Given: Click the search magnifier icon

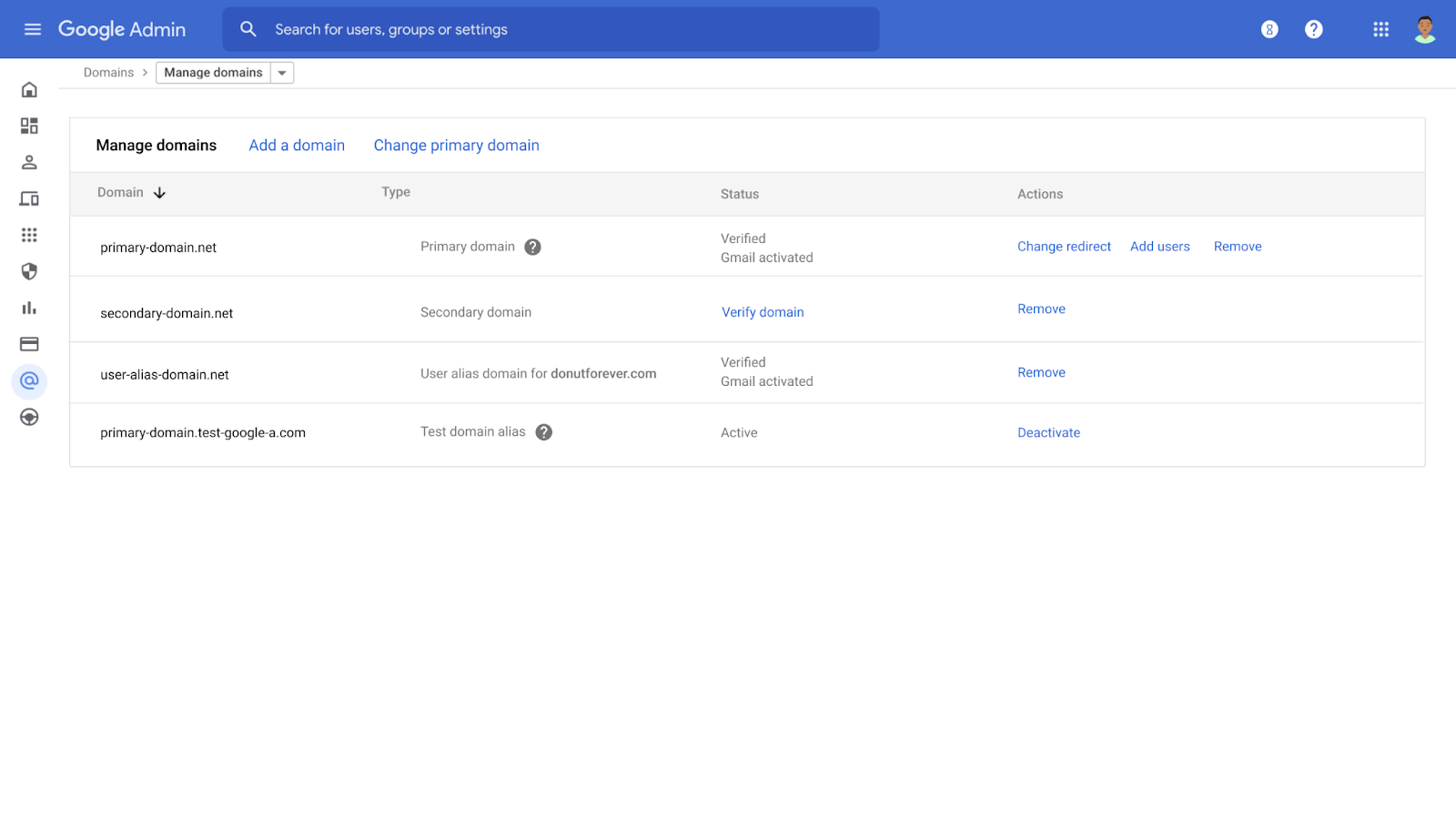Looking at the screenshot, I should click(x=248, y=29).
